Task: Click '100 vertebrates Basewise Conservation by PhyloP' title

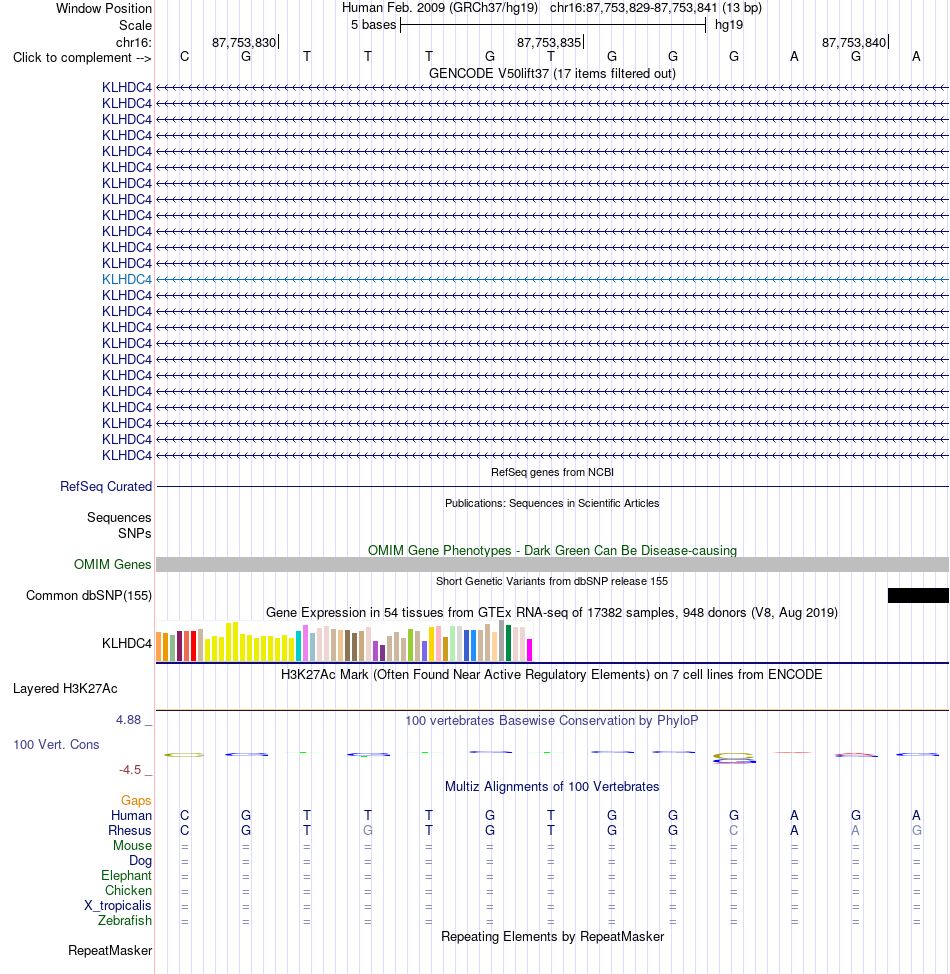Action: (552, 721)
